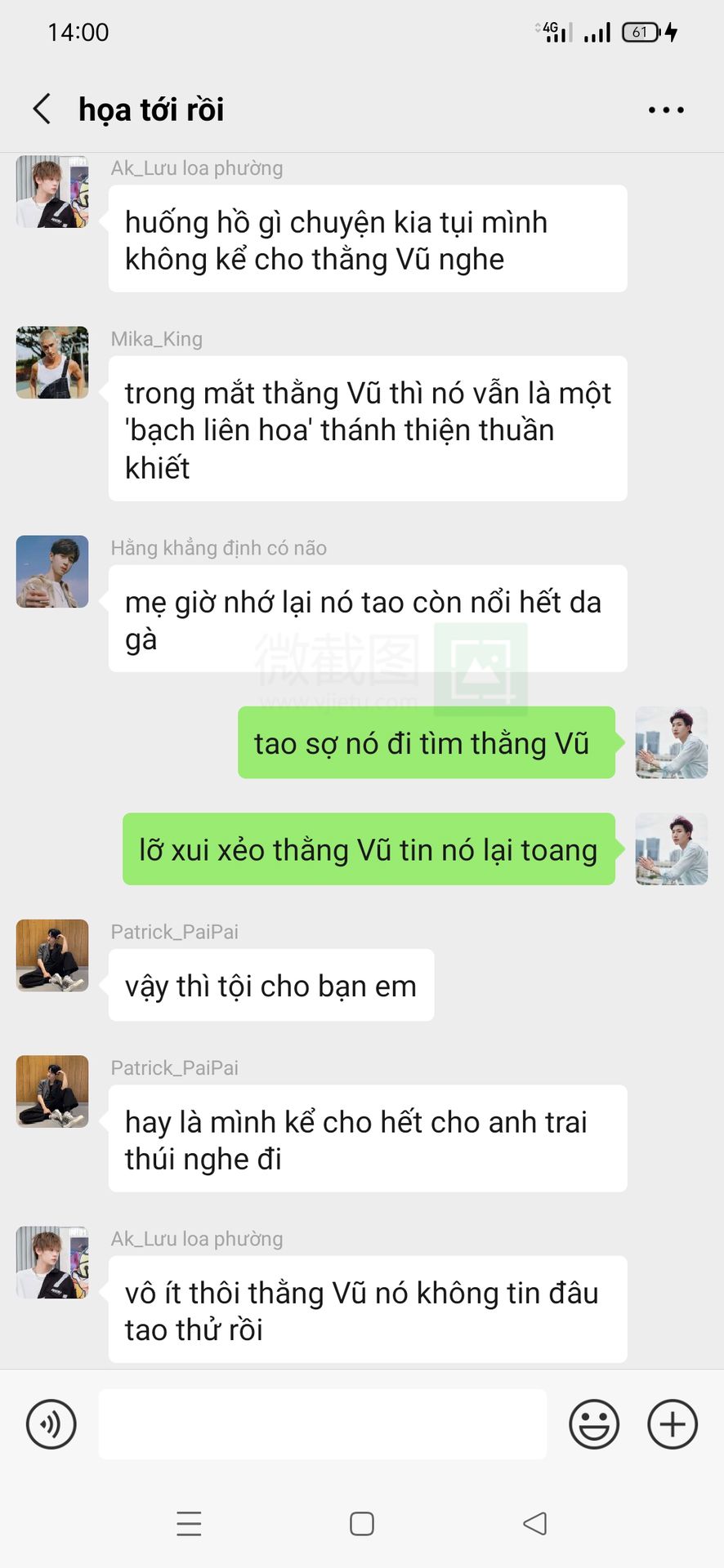Focus the message text input field
The image size is (724, 1568).
[323, 1424]
